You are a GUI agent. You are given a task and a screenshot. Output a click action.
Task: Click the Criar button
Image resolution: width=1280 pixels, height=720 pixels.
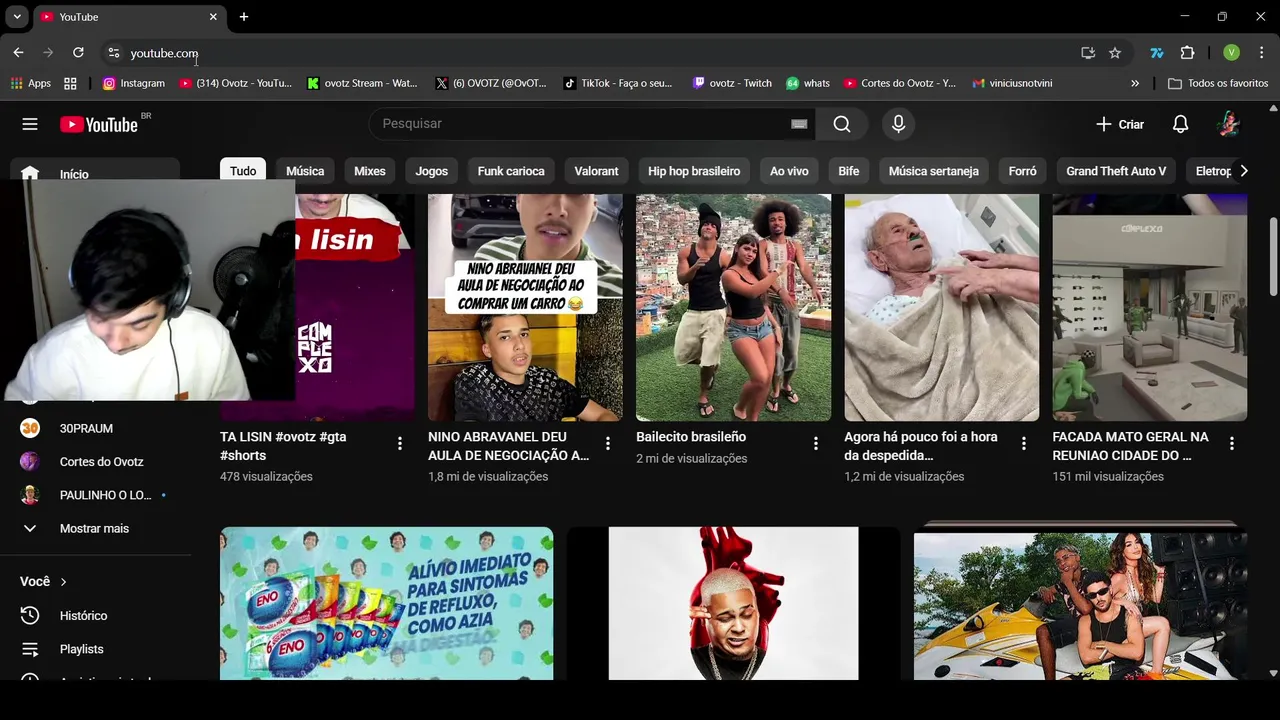[1120, 124]
